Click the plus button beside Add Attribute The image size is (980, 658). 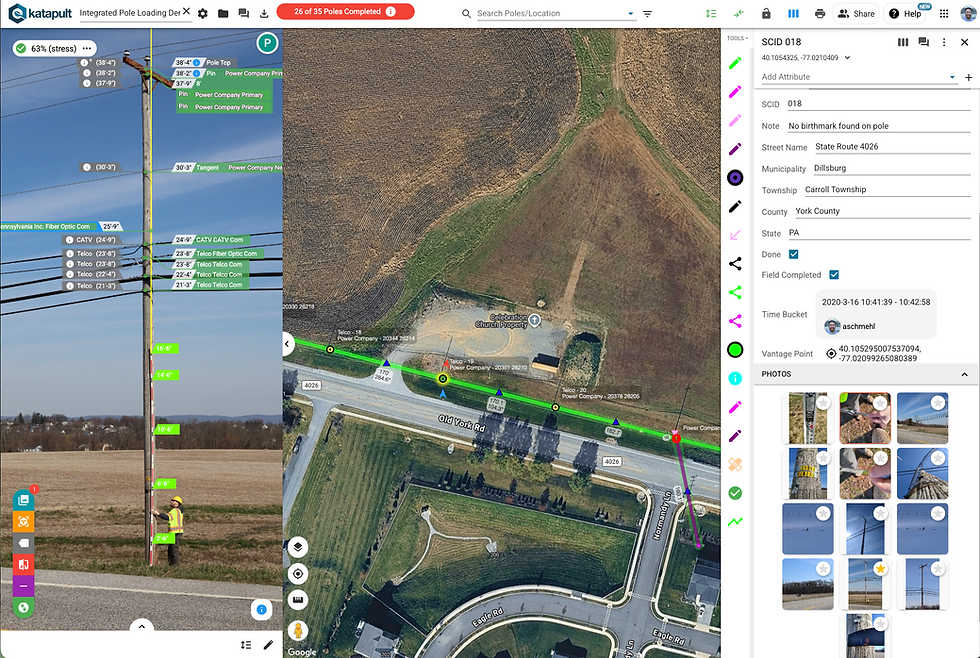pyautogui.click(x=968, y=77)
